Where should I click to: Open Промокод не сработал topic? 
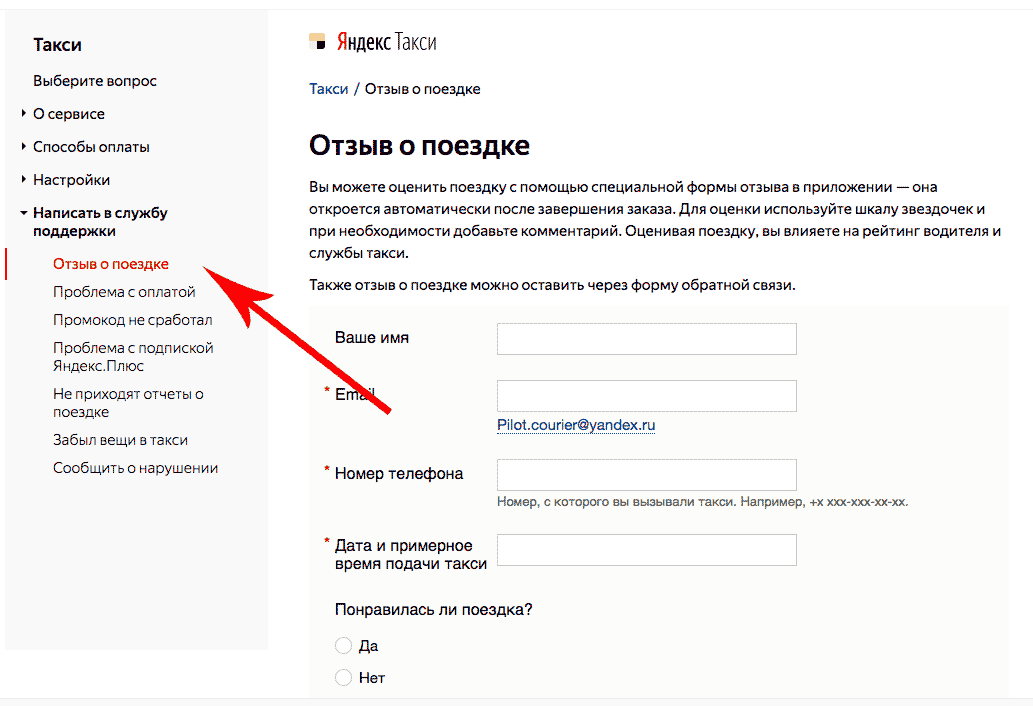pos(132,320)
